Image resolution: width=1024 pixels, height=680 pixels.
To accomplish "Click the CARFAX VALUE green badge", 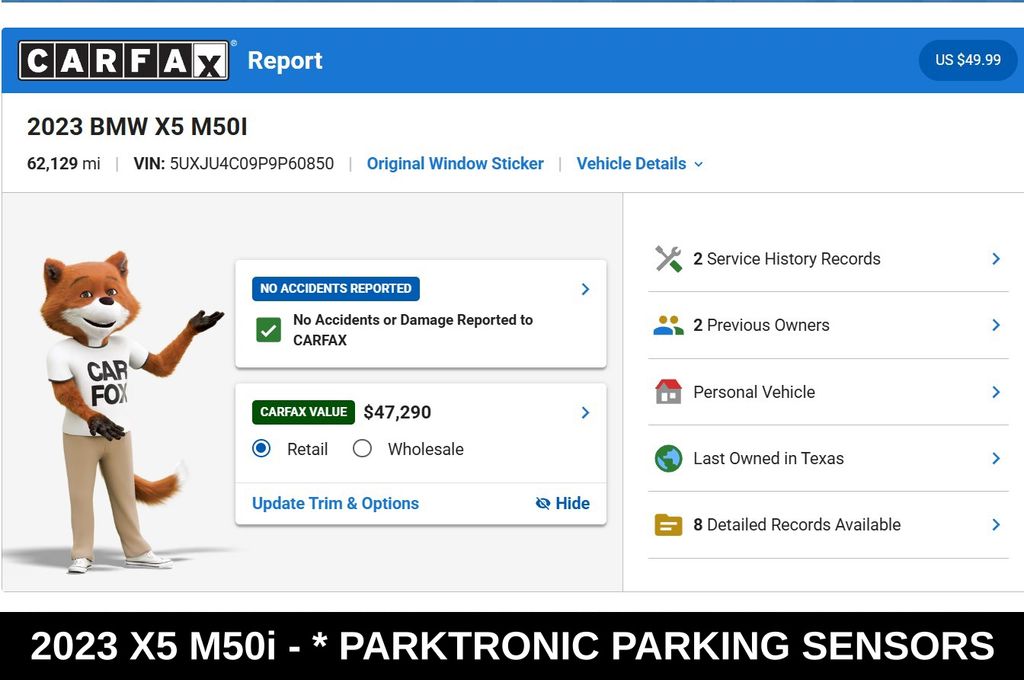I will 304,412.
